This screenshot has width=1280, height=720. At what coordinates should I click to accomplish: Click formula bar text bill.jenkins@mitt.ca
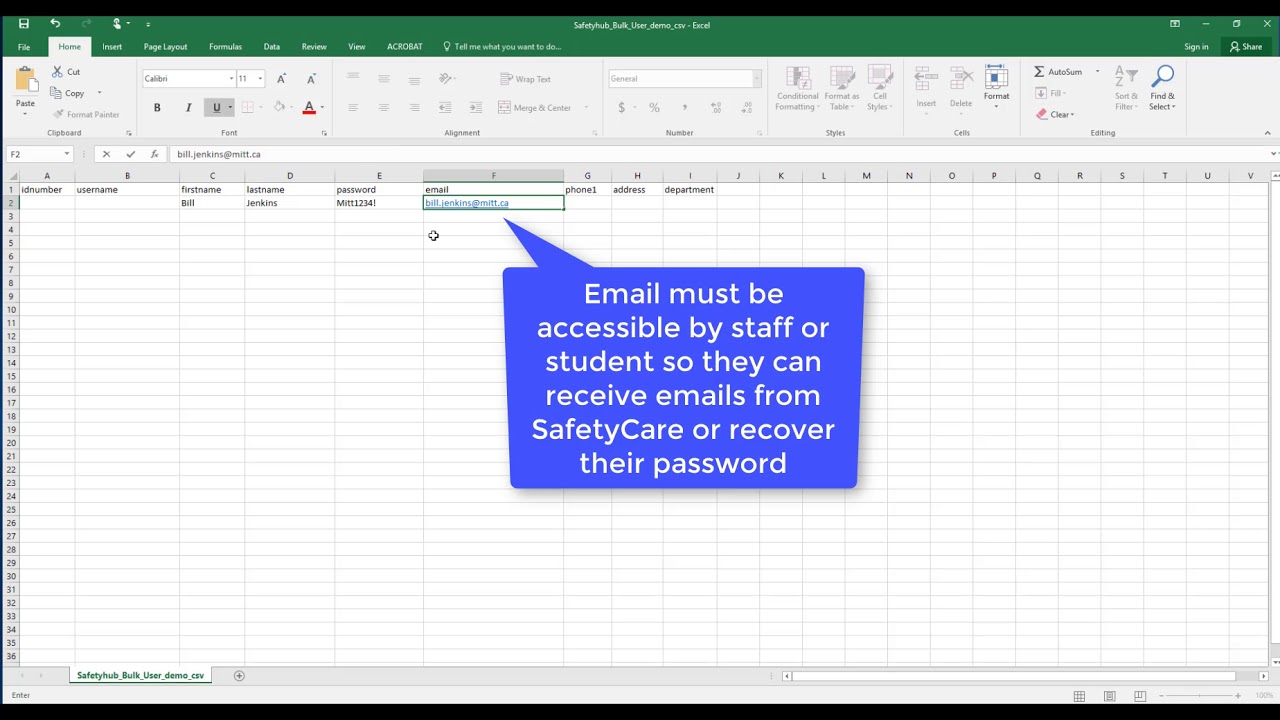pos(219,154)
